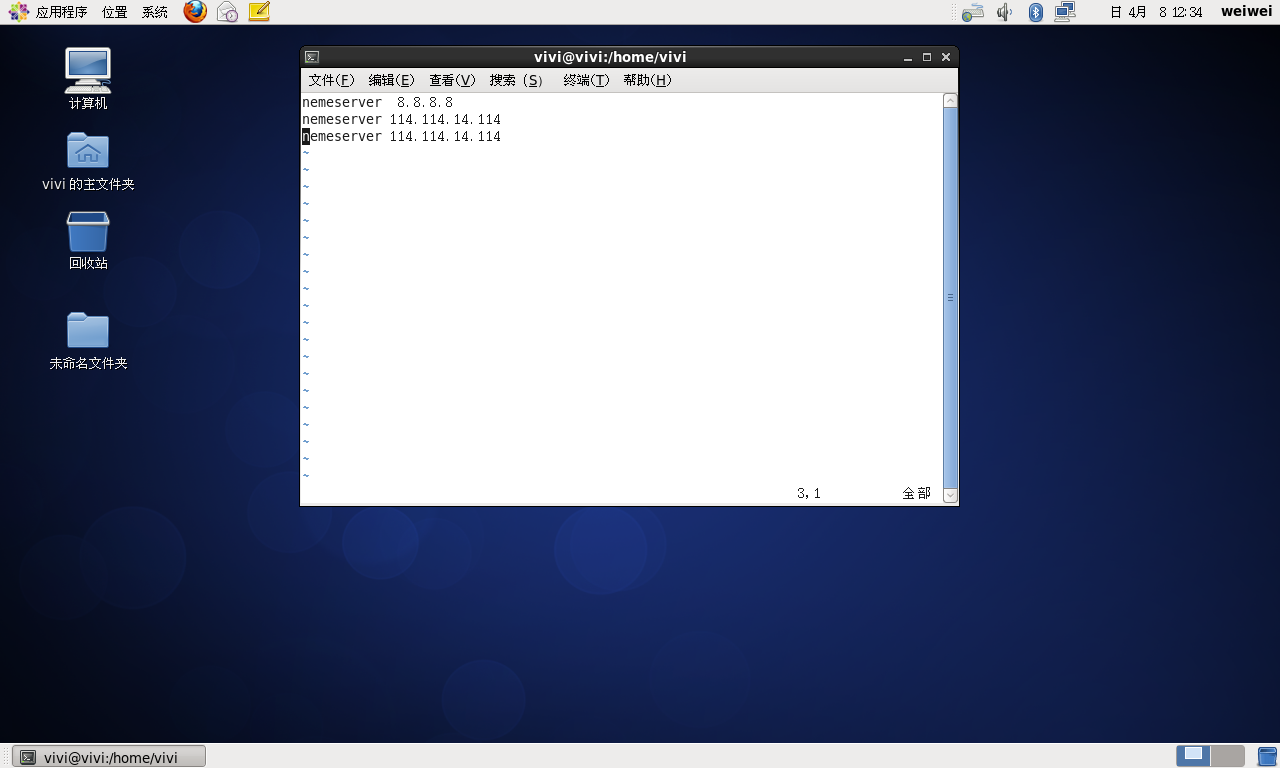Screen dimensions: 1280x768
Task: Open the 搜索(S) terminal menu
Action: click(516, 80)
